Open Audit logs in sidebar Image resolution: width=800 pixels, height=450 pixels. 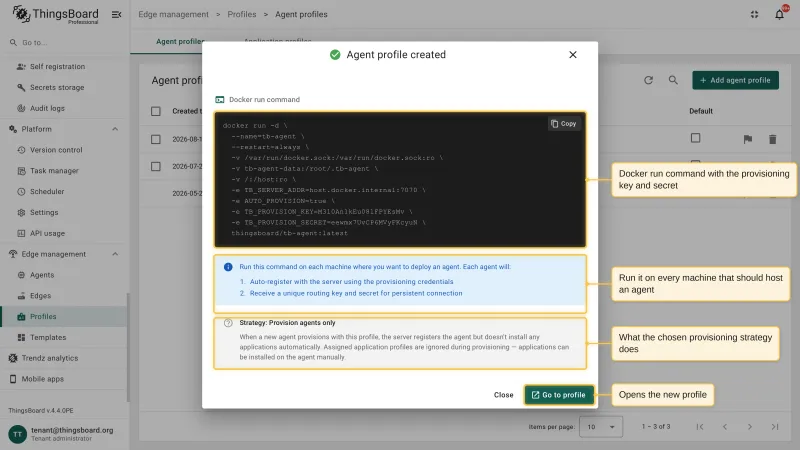47,108
